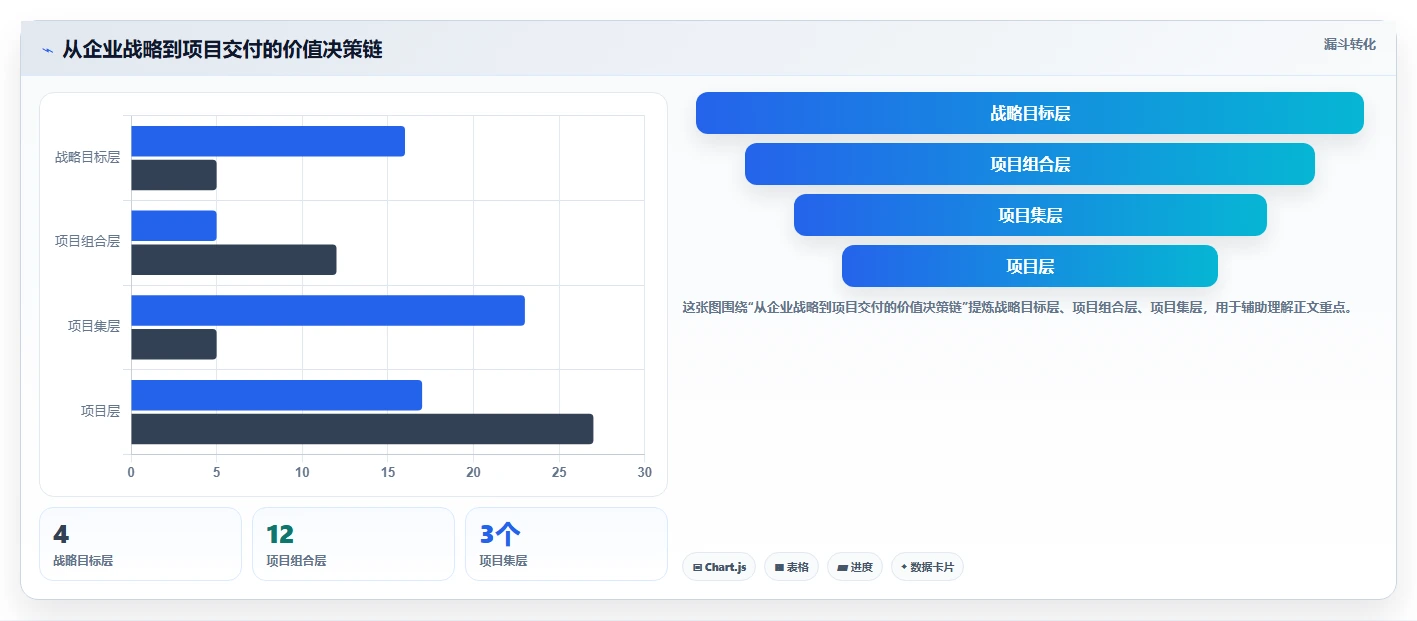The width and height of the screenshot is (1417, 621).
Task: Click the blue bar for 项目层
Action: [276, 395]
